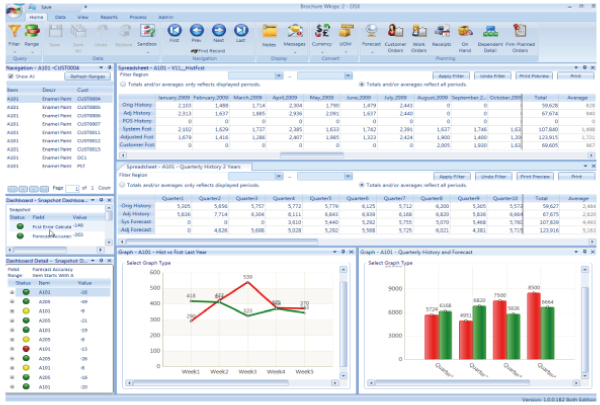Image resolution: width=600 pixels, height=405 pixels.
Task: Click the Page number input field
Action: click(72, 188)
